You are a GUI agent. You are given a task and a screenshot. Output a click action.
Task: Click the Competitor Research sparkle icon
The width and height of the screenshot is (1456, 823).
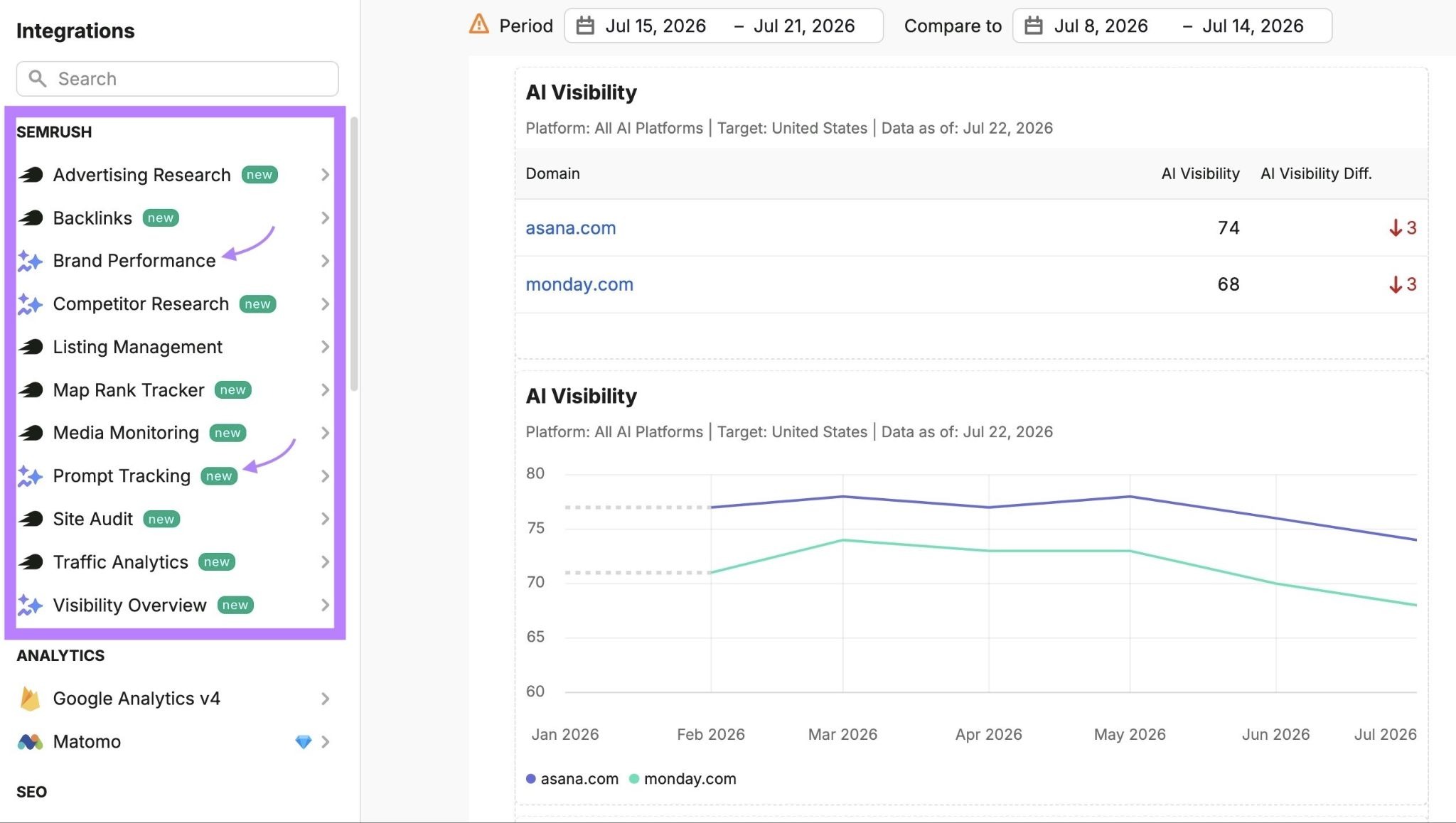pos(30,304)
